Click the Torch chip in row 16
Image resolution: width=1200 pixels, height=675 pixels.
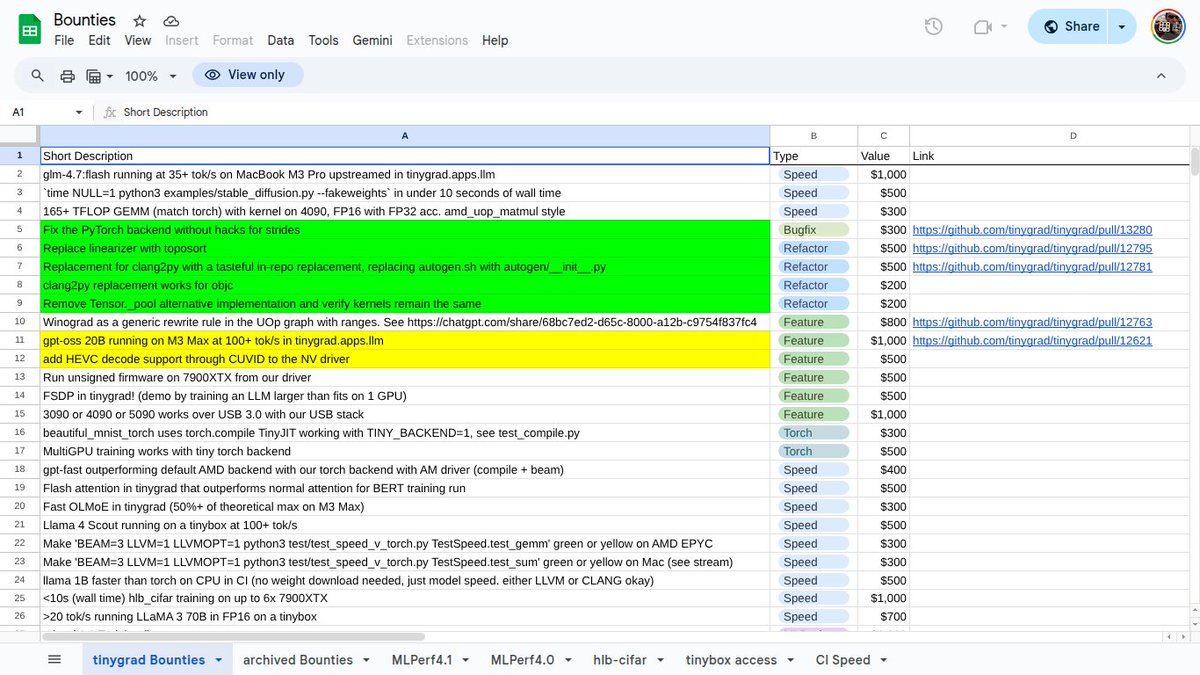click(814, 433)
